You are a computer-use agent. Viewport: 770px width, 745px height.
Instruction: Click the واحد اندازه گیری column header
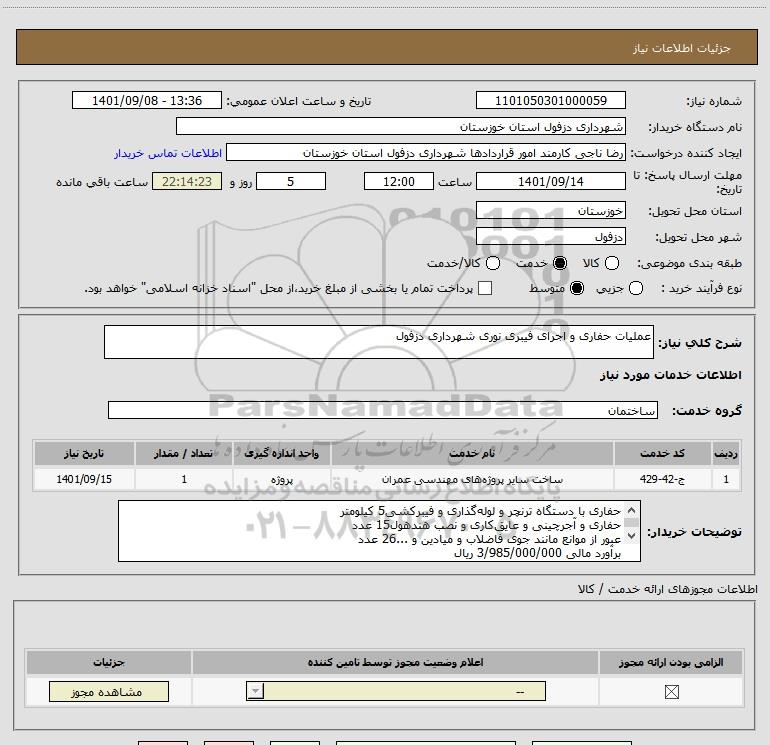pyautogui.click(x=281, y=453)
